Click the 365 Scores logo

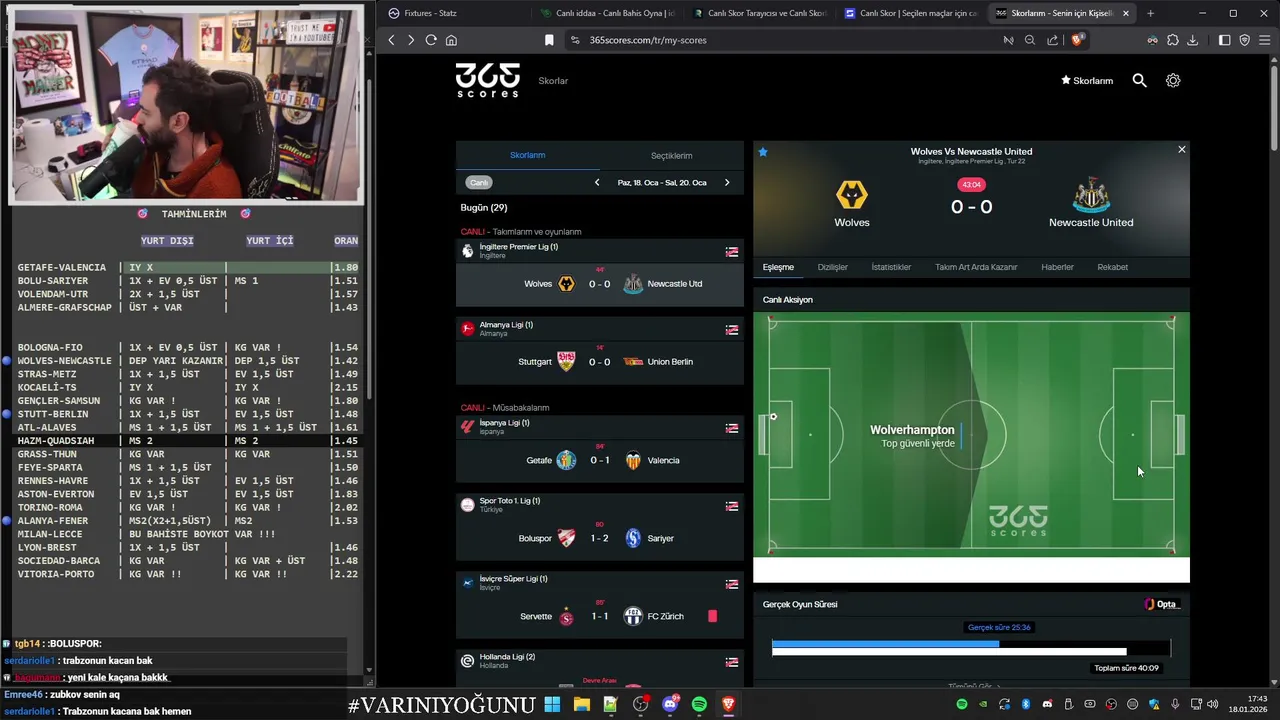[488, 80]
